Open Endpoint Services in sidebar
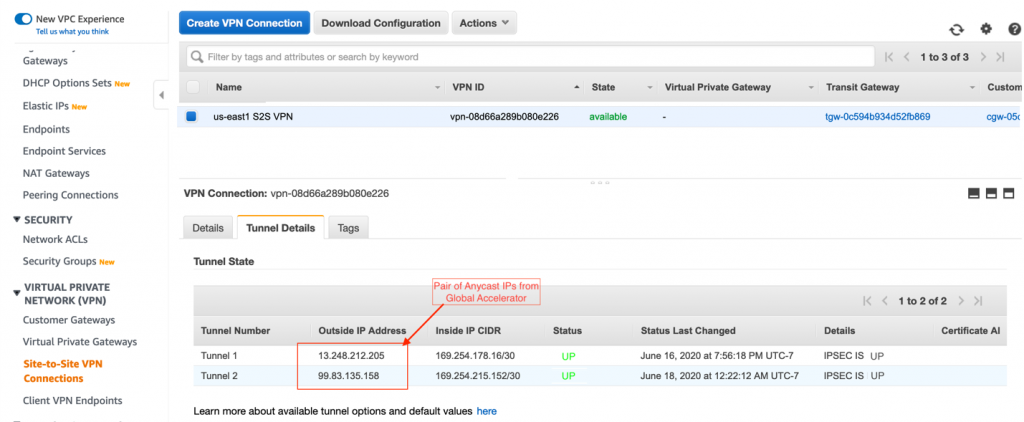 pyautogui.click(x=64, y=151)
